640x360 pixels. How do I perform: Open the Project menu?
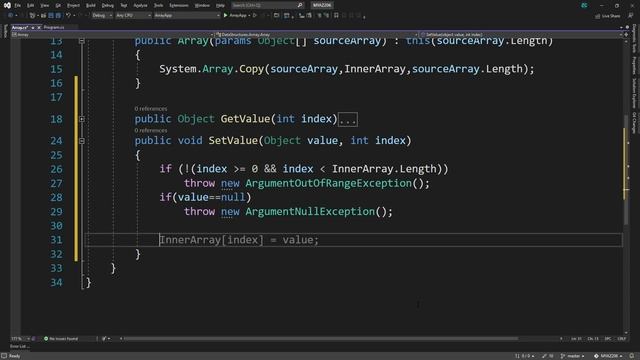point(73,5)
